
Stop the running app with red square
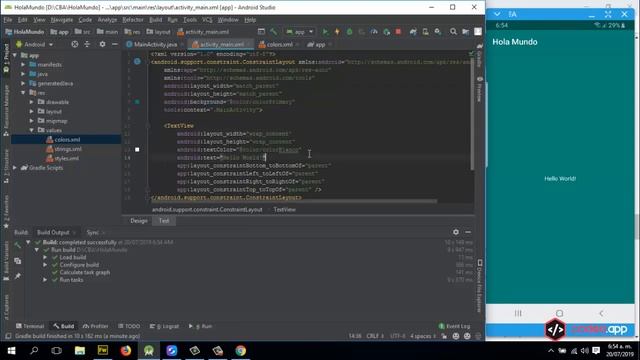pos(398,32)
